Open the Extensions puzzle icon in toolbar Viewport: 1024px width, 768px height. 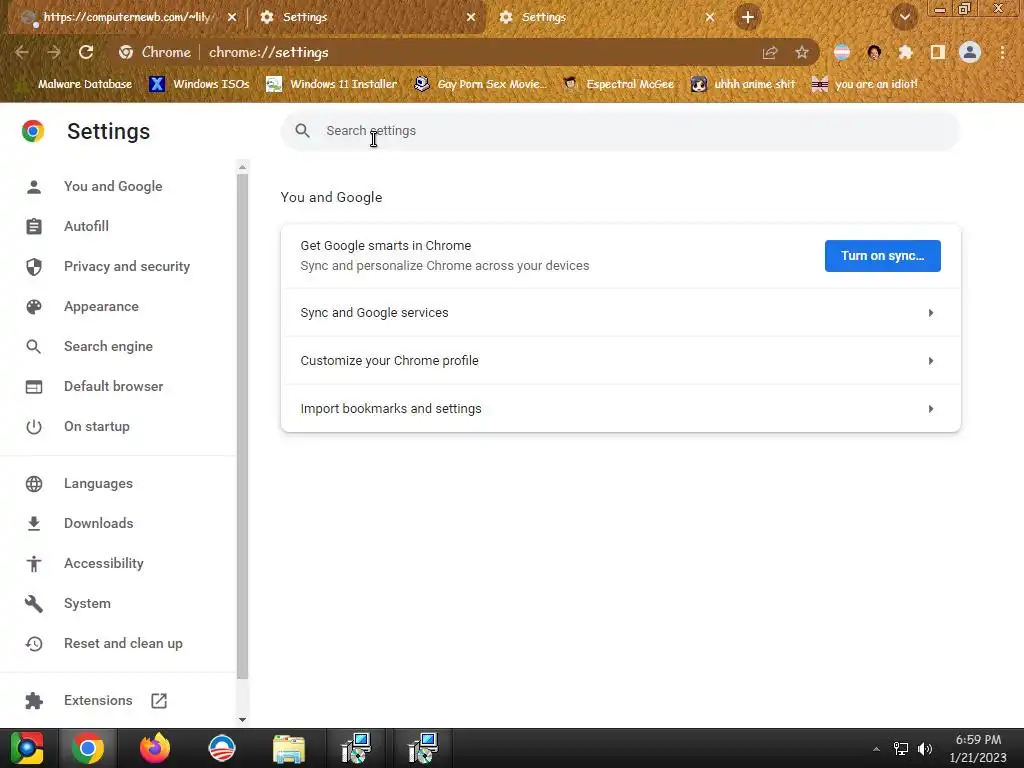click(905, 52)
